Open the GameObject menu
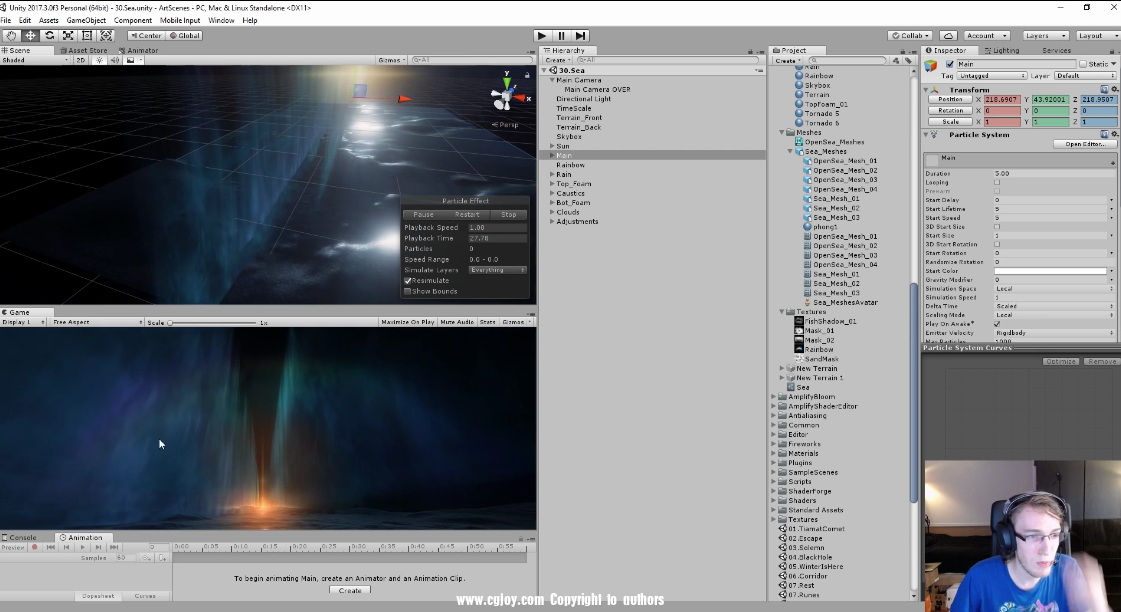 click(86, 20)
